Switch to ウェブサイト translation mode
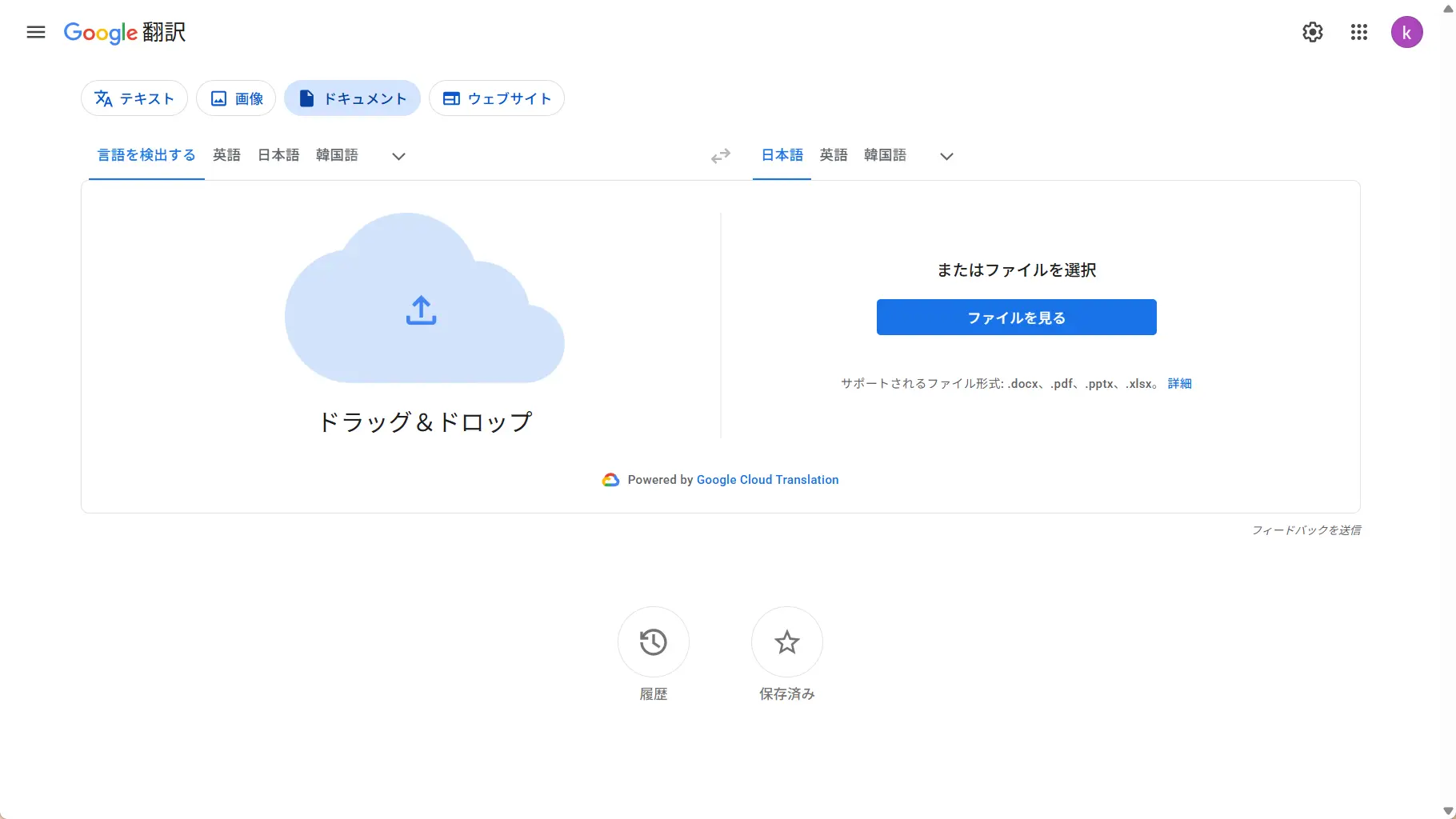The image size is (1456, 819). click(497, 98)
